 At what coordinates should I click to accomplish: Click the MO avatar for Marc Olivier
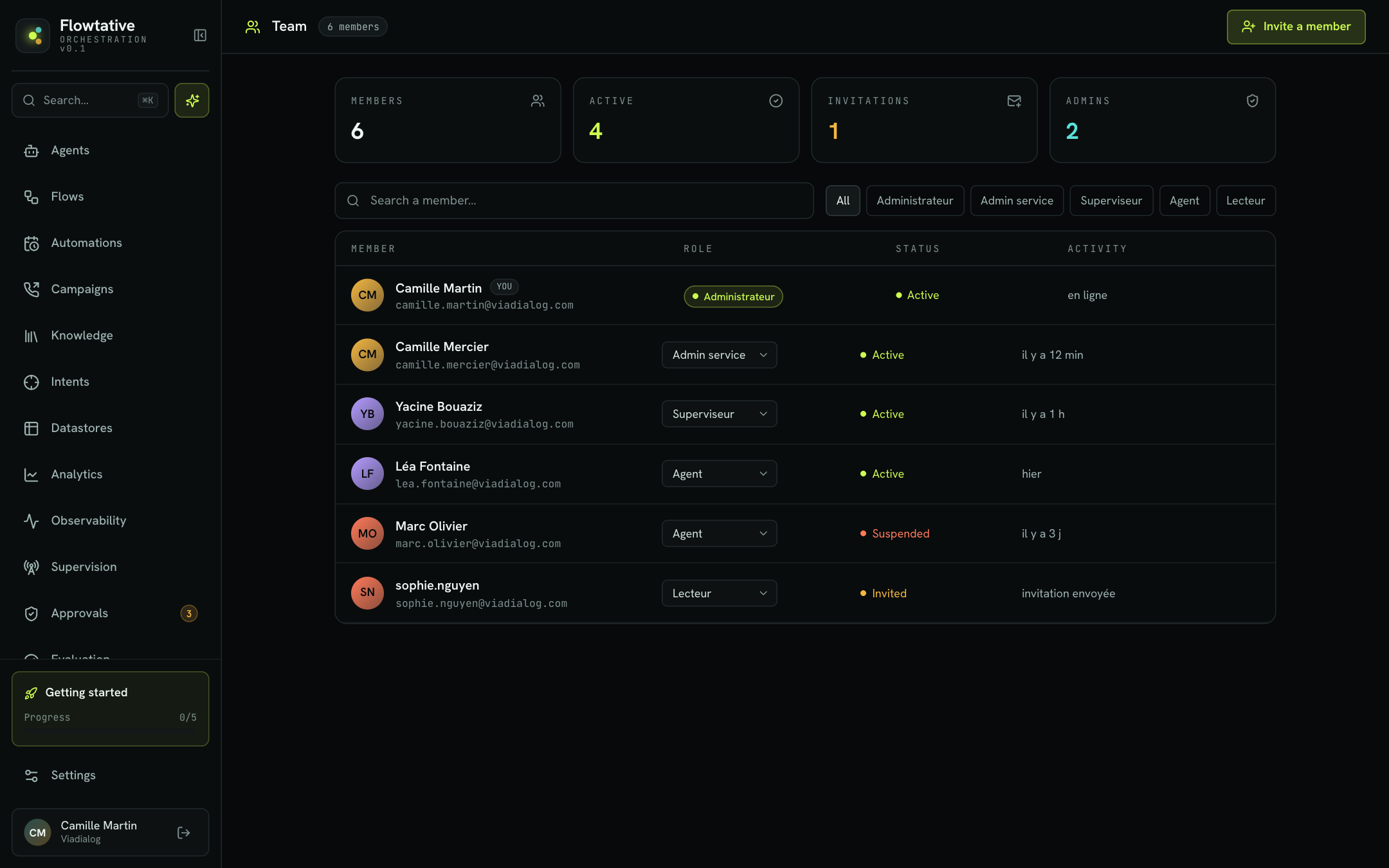(x=367, y=534)
